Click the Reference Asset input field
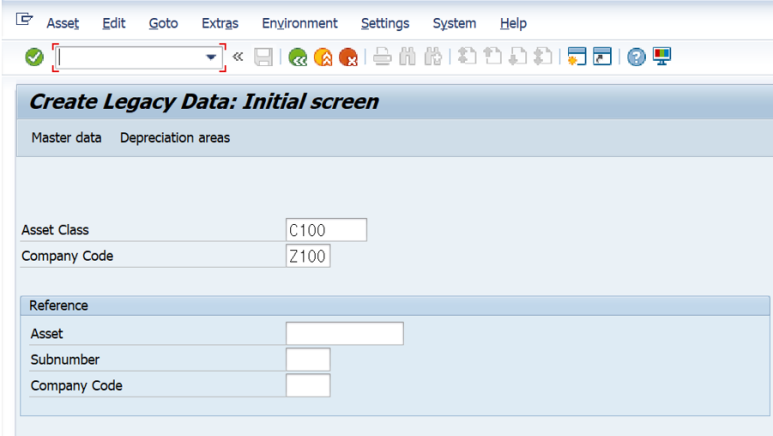773x436 pixels. [345, 333]
